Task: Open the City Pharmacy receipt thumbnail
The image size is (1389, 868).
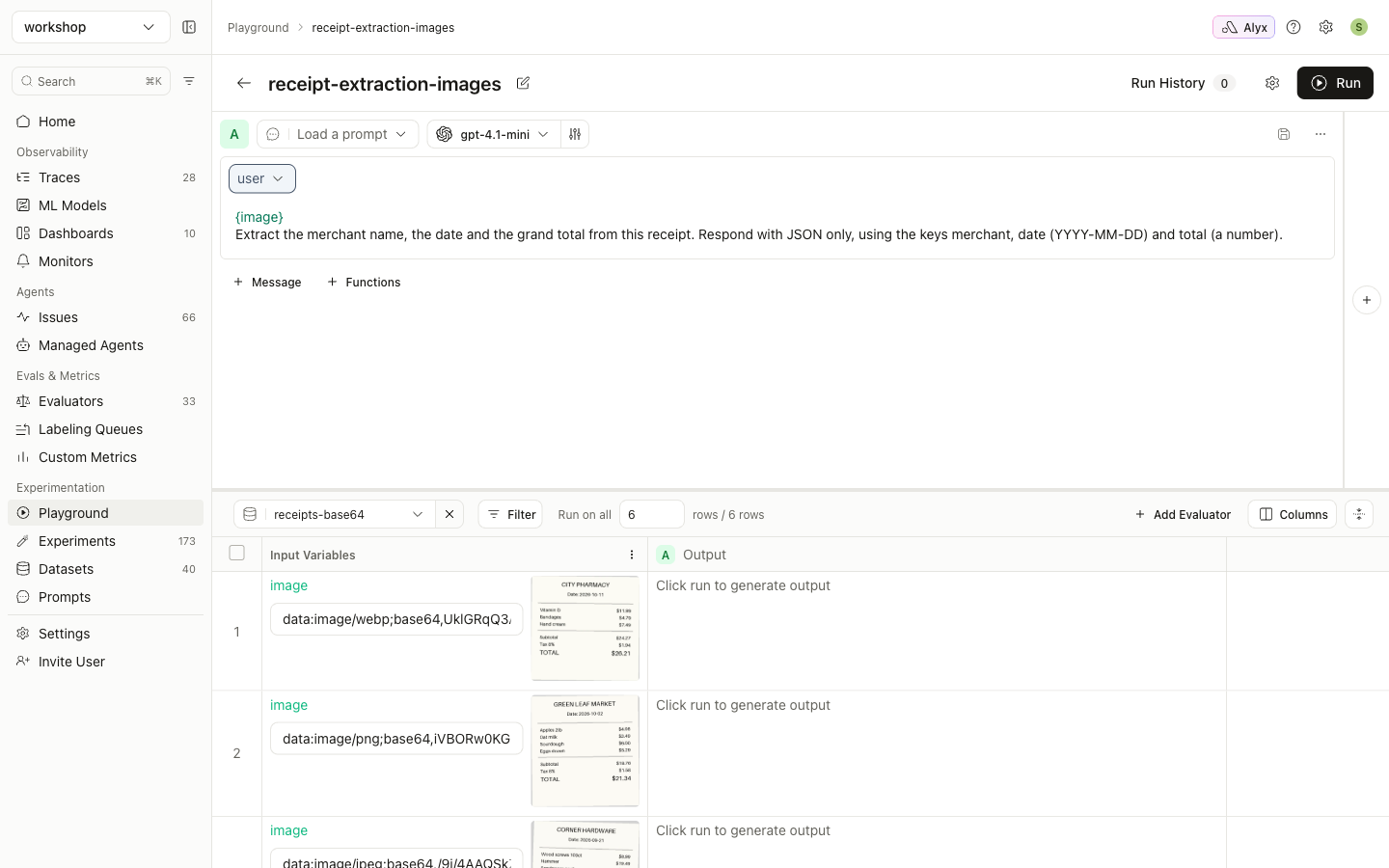Action: tap(586, 628)
